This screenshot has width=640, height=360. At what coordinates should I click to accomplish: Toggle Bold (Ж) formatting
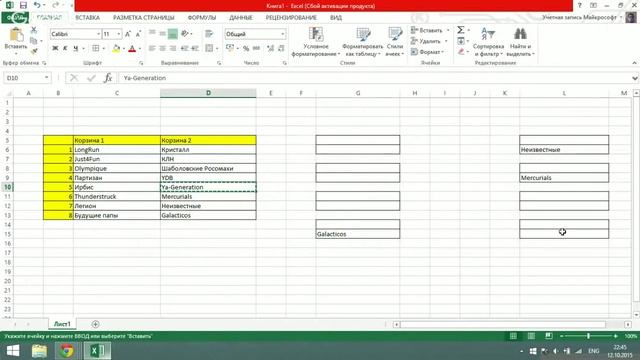tap(55, 49)
